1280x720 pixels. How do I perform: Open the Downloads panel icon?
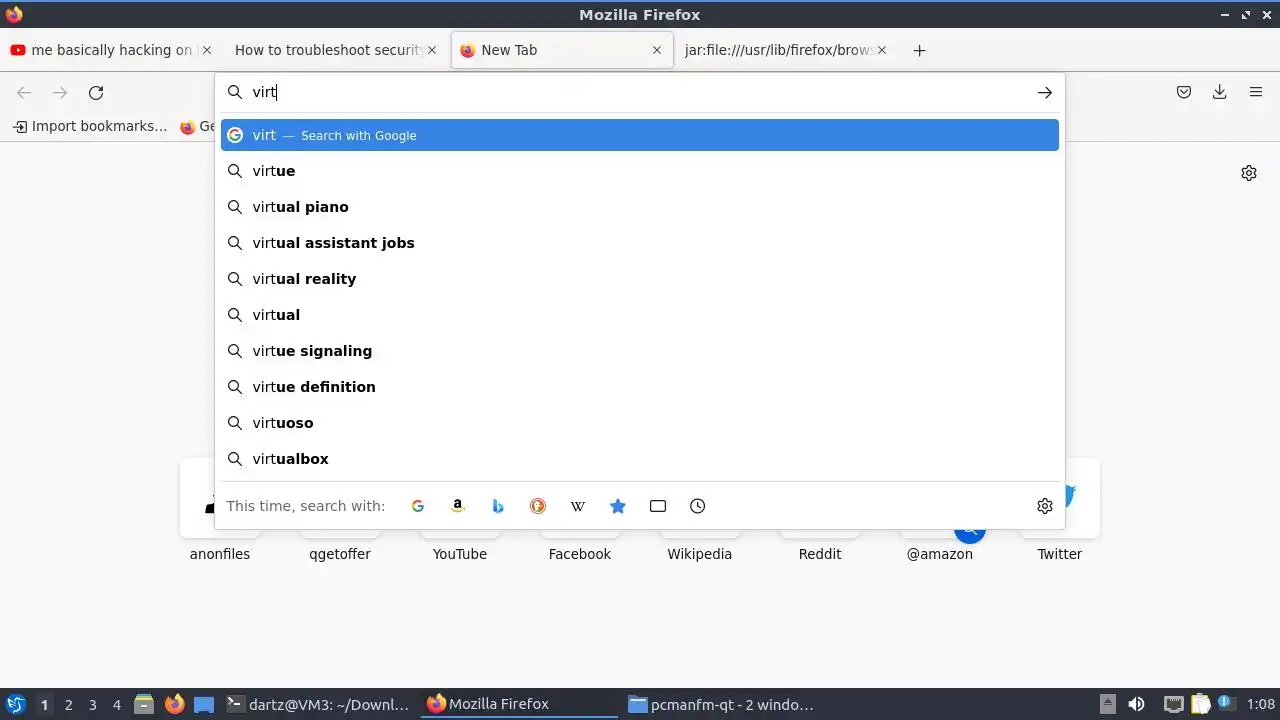coord(1220,92)
